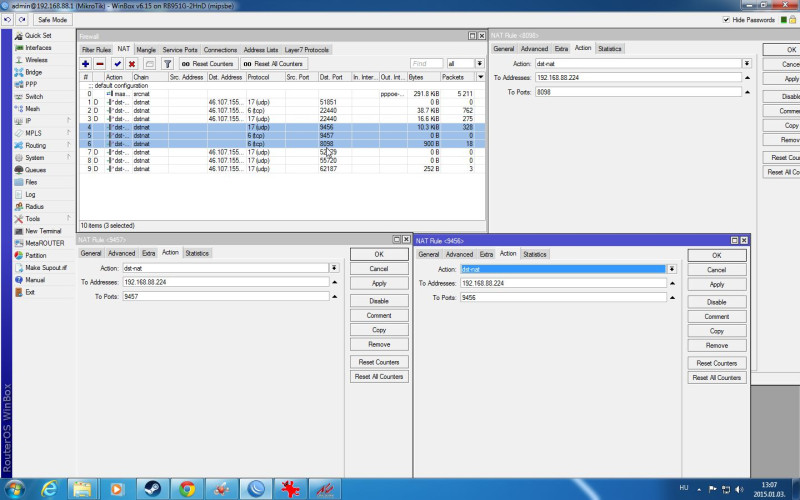Select NAT rule row with port 62187
The height and width of the screenshot is (500, 800).
point(281,169)
